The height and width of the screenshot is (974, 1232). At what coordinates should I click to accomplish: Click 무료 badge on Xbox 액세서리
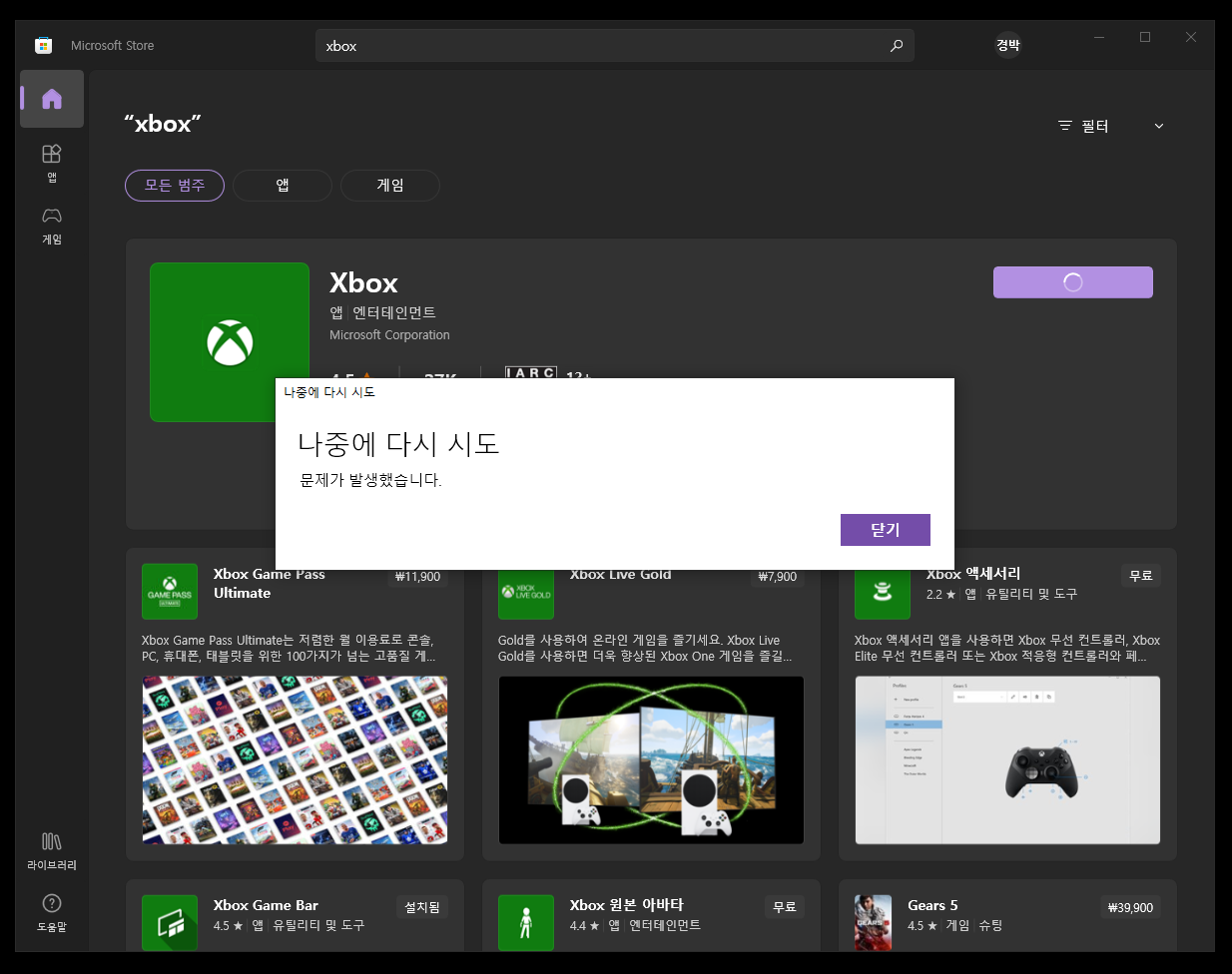coord(1141,576)
